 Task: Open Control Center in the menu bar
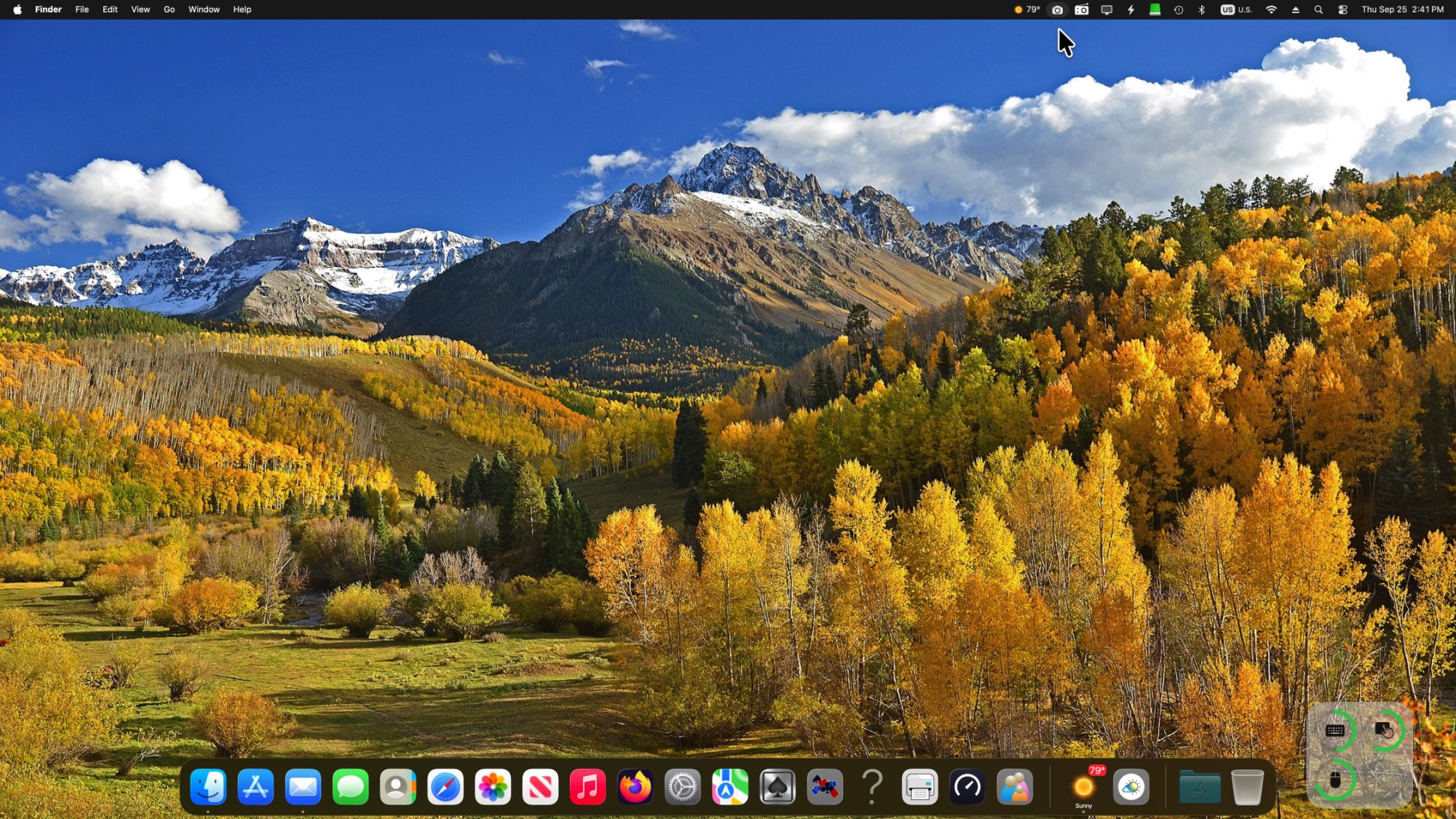point(1342,9)
